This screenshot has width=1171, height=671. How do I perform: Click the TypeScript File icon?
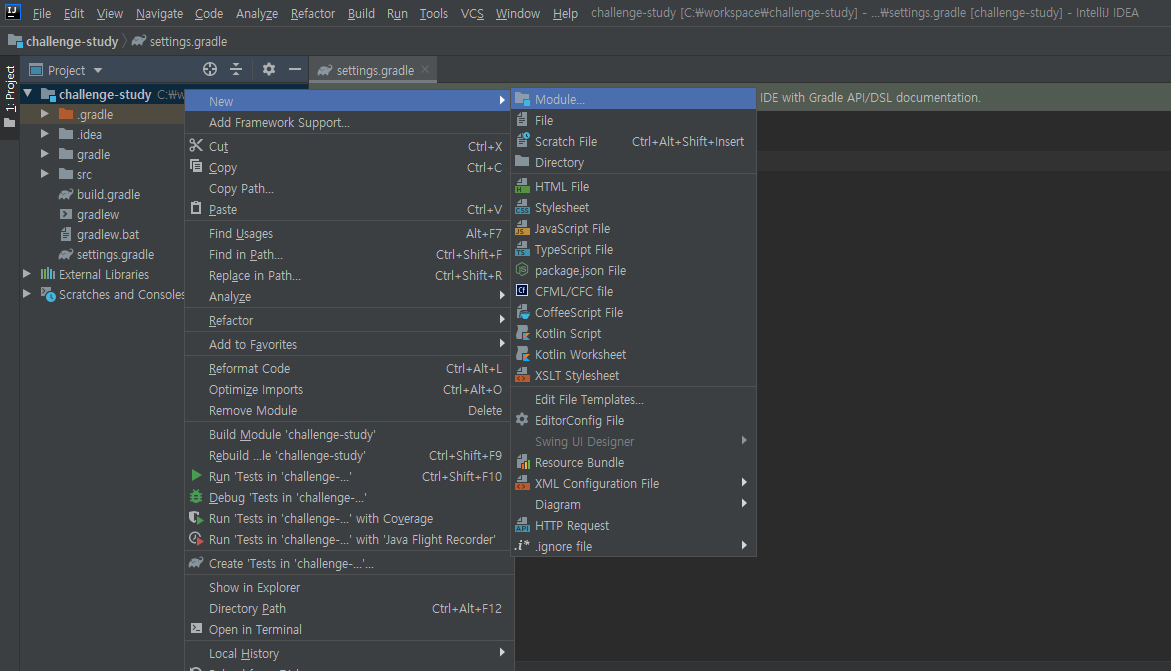522,250
